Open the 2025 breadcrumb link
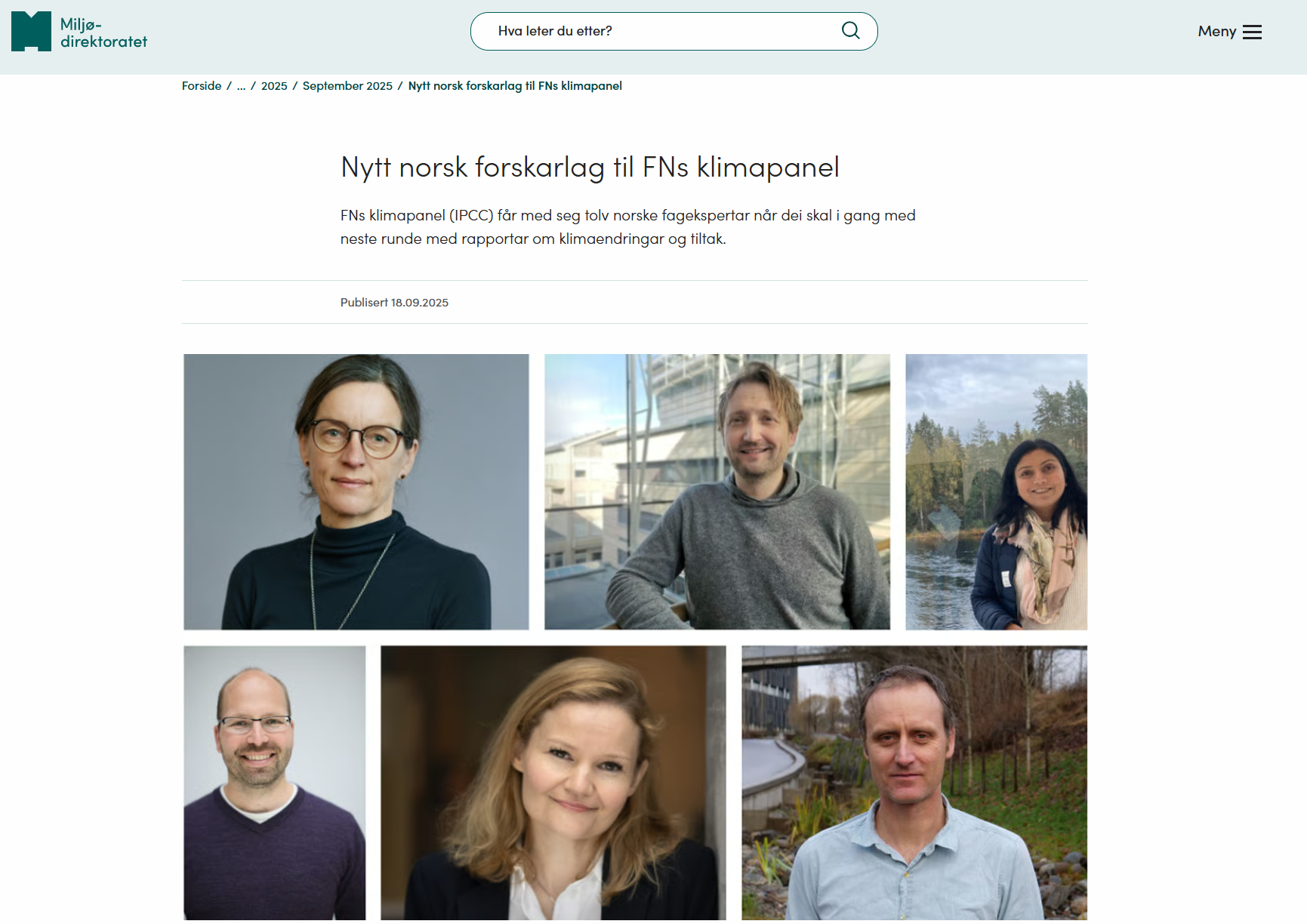This screenshot has height=924, width=1307. (274, 86)
